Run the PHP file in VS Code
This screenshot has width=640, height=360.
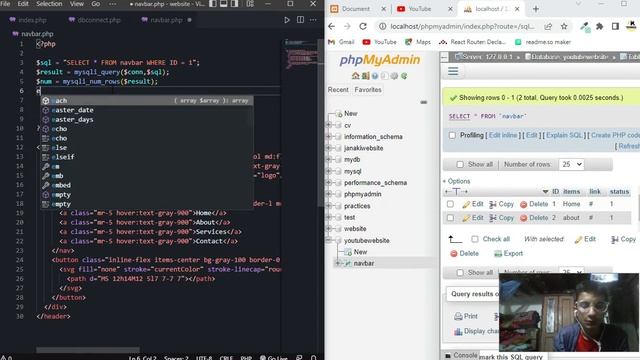click(287, 20)
